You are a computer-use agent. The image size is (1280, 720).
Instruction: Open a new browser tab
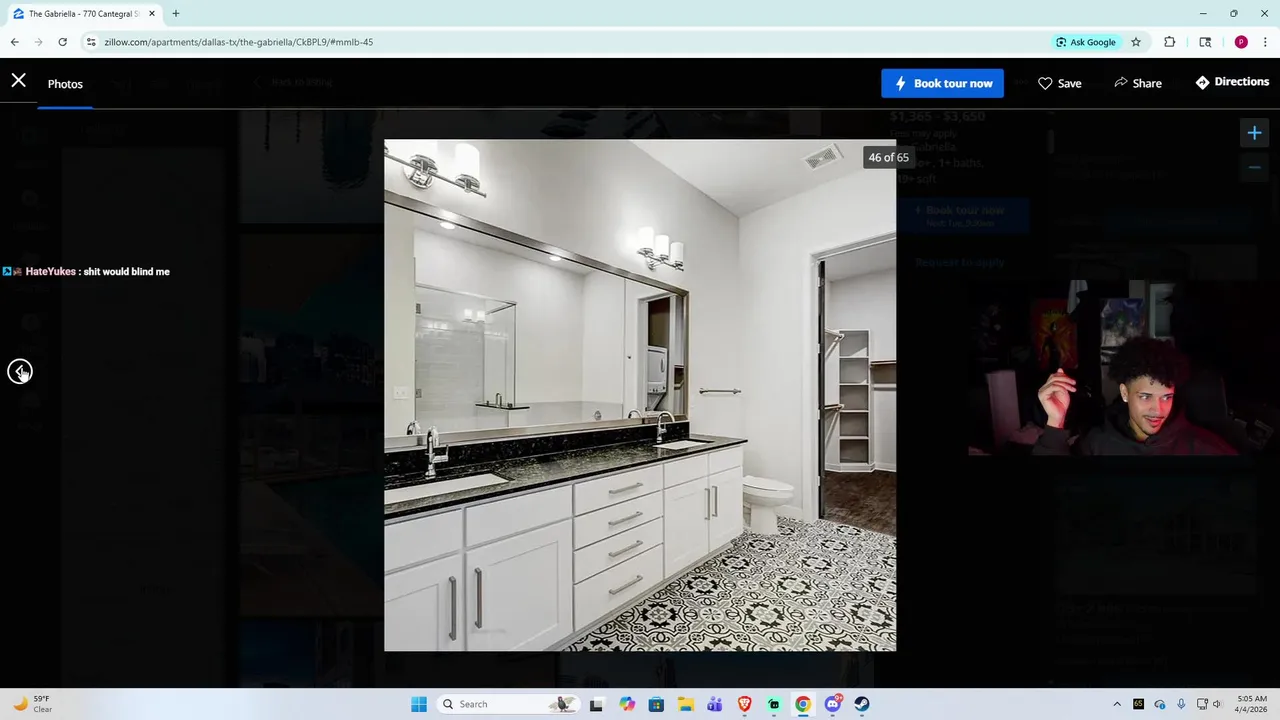tap(176, 14)
